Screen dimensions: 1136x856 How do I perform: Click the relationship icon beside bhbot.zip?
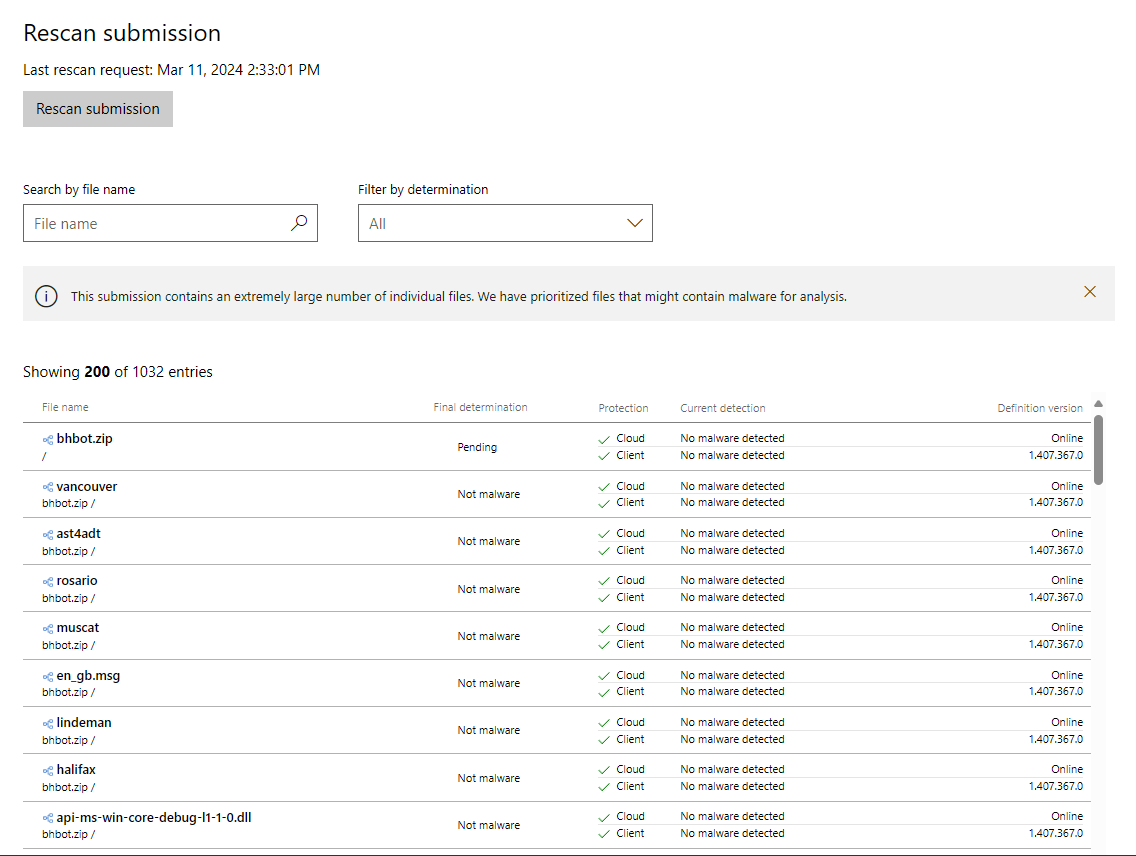(47, 437)
